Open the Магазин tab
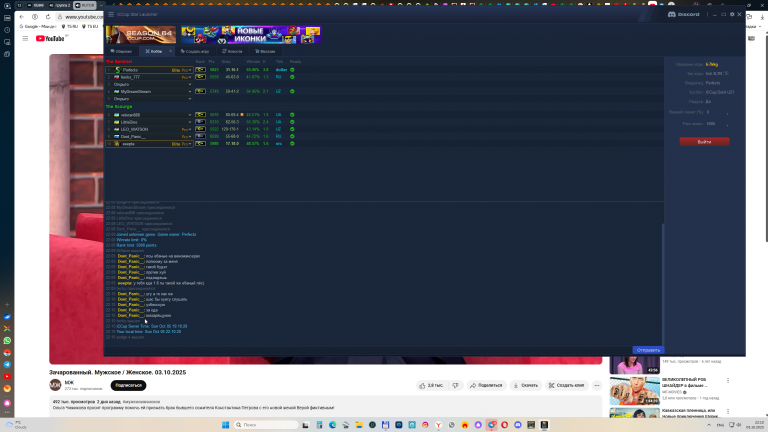The image size is (768, 432). pos(265,51)
